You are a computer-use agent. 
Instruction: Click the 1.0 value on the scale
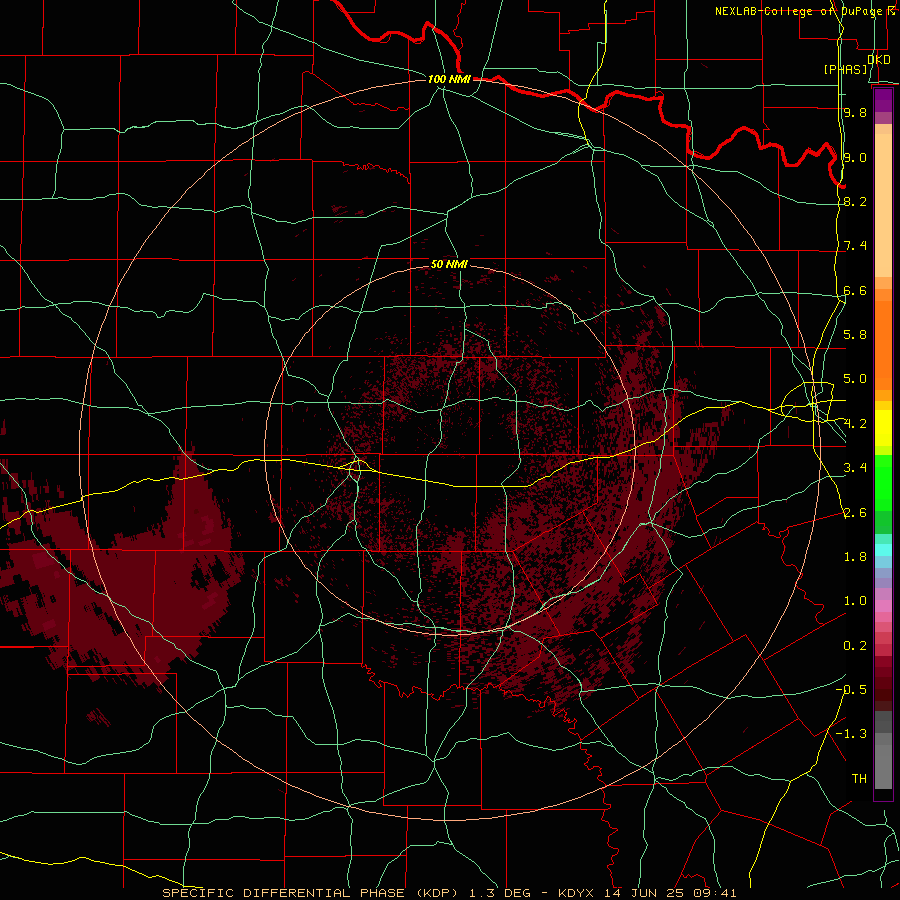point(855,601)
